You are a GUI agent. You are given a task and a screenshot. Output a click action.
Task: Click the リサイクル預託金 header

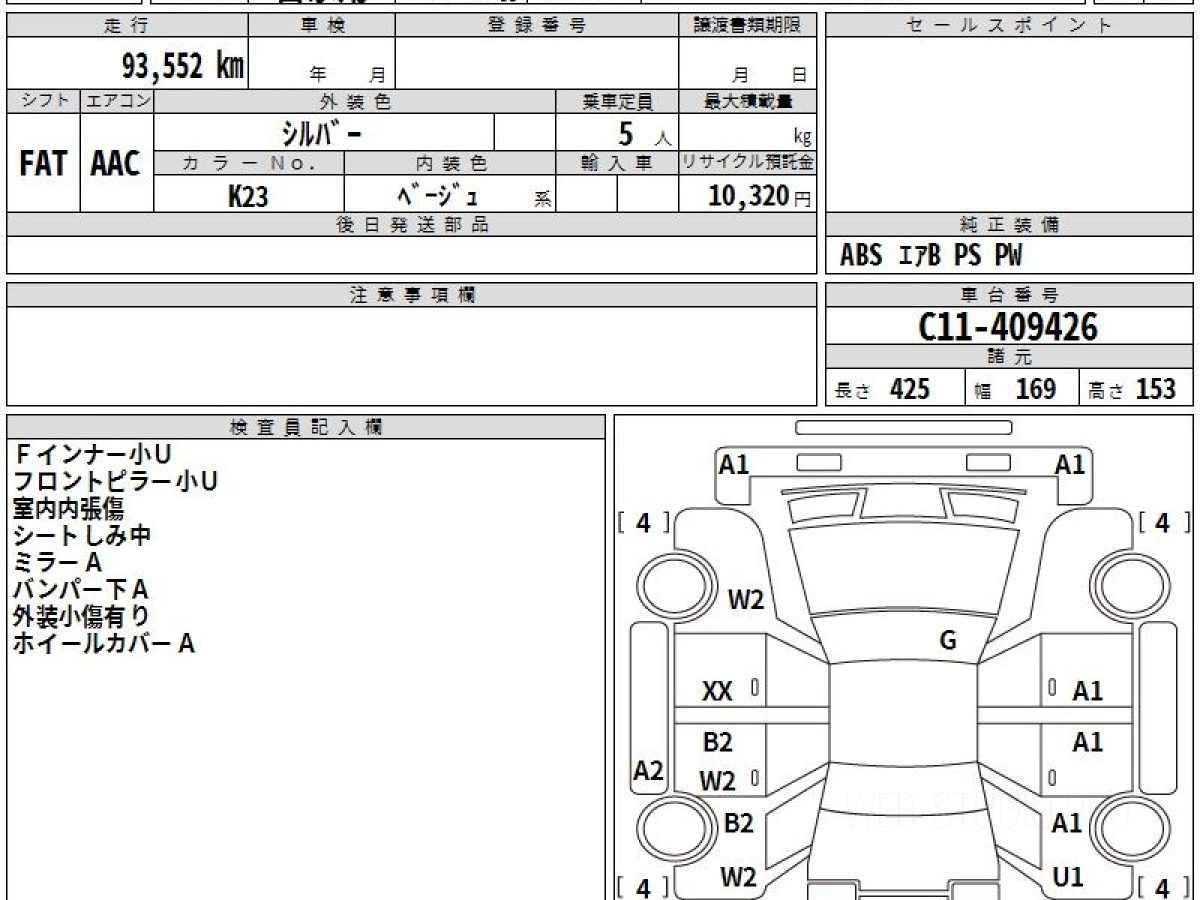(748, 163)
